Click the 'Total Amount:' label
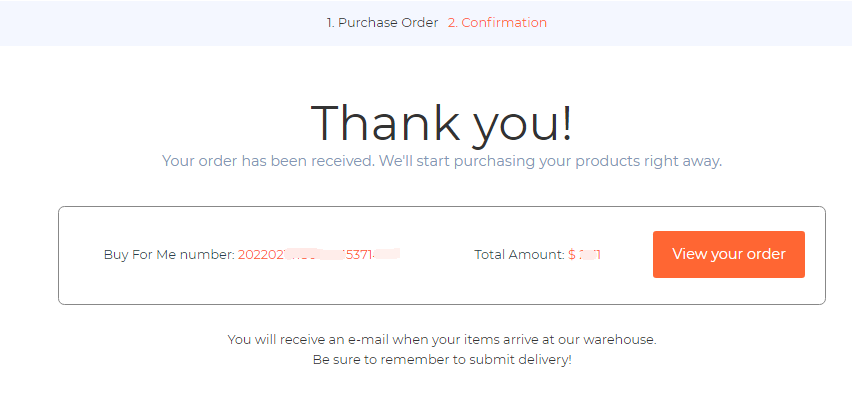This screenshot has width=852, height=402. click(x=519, y=254)
